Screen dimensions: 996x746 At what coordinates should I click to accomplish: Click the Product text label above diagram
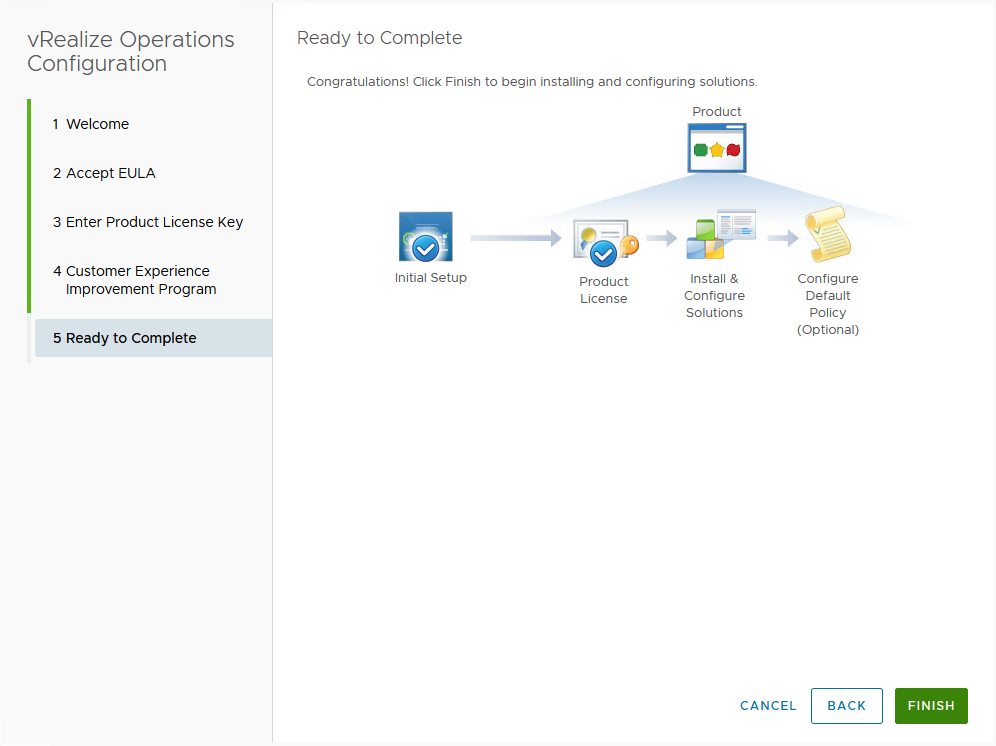coord(717,111)
